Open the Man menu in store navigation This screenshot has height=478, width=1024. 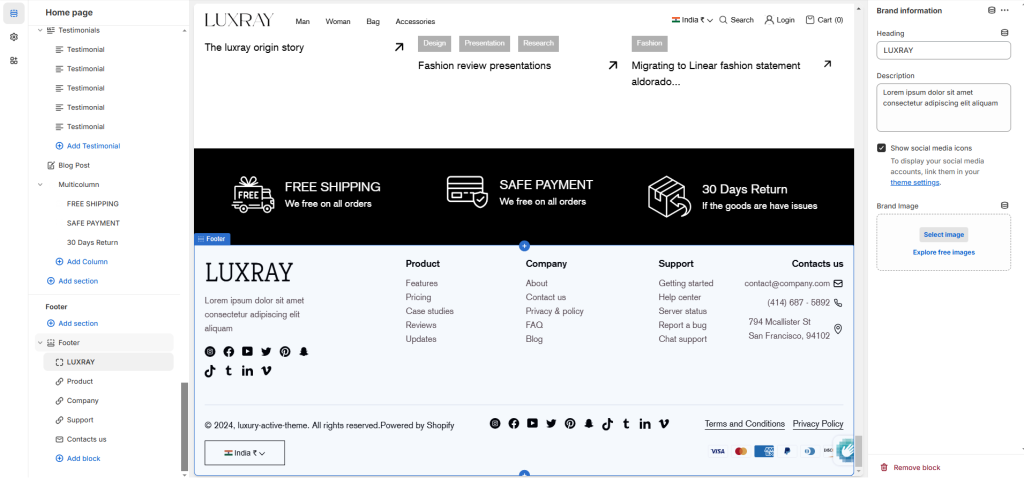click(x=302, y=22)
